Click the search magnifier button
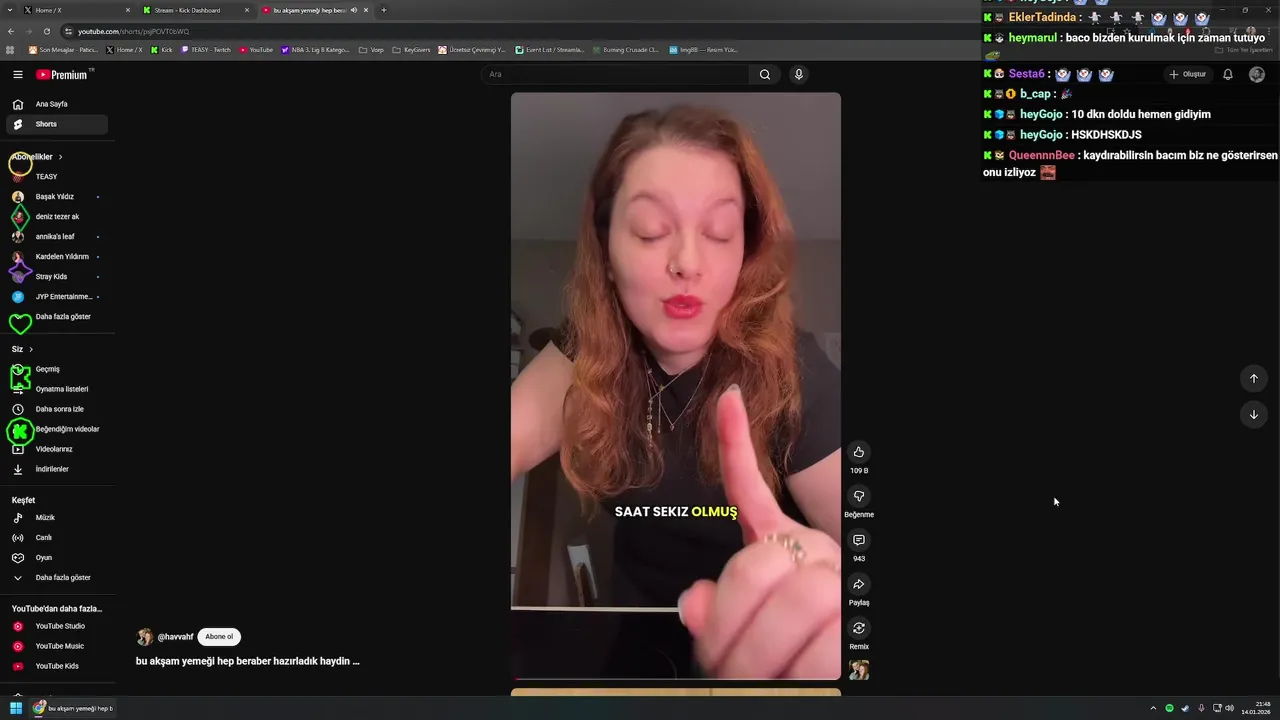This screenshot has height=720, width=1280. [x=765, y=74]
